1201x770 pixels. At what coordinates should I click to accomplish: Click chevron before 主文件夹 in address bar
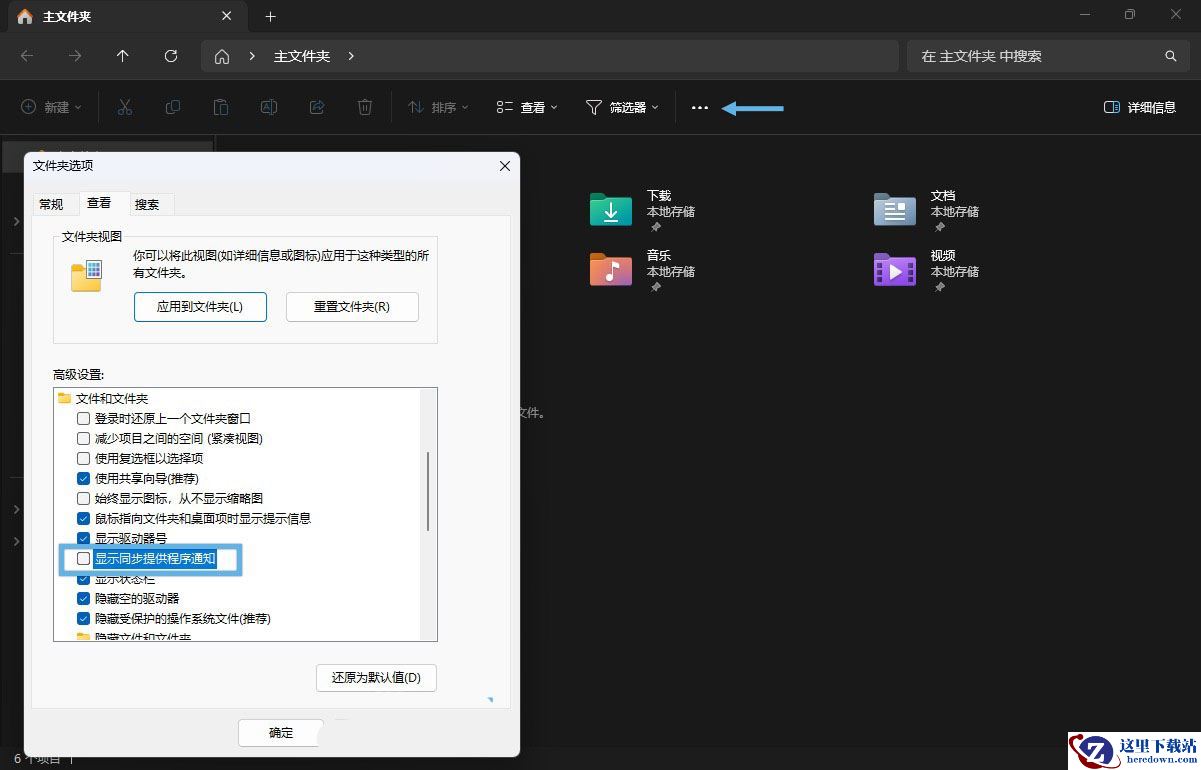(x=253, y=56)
